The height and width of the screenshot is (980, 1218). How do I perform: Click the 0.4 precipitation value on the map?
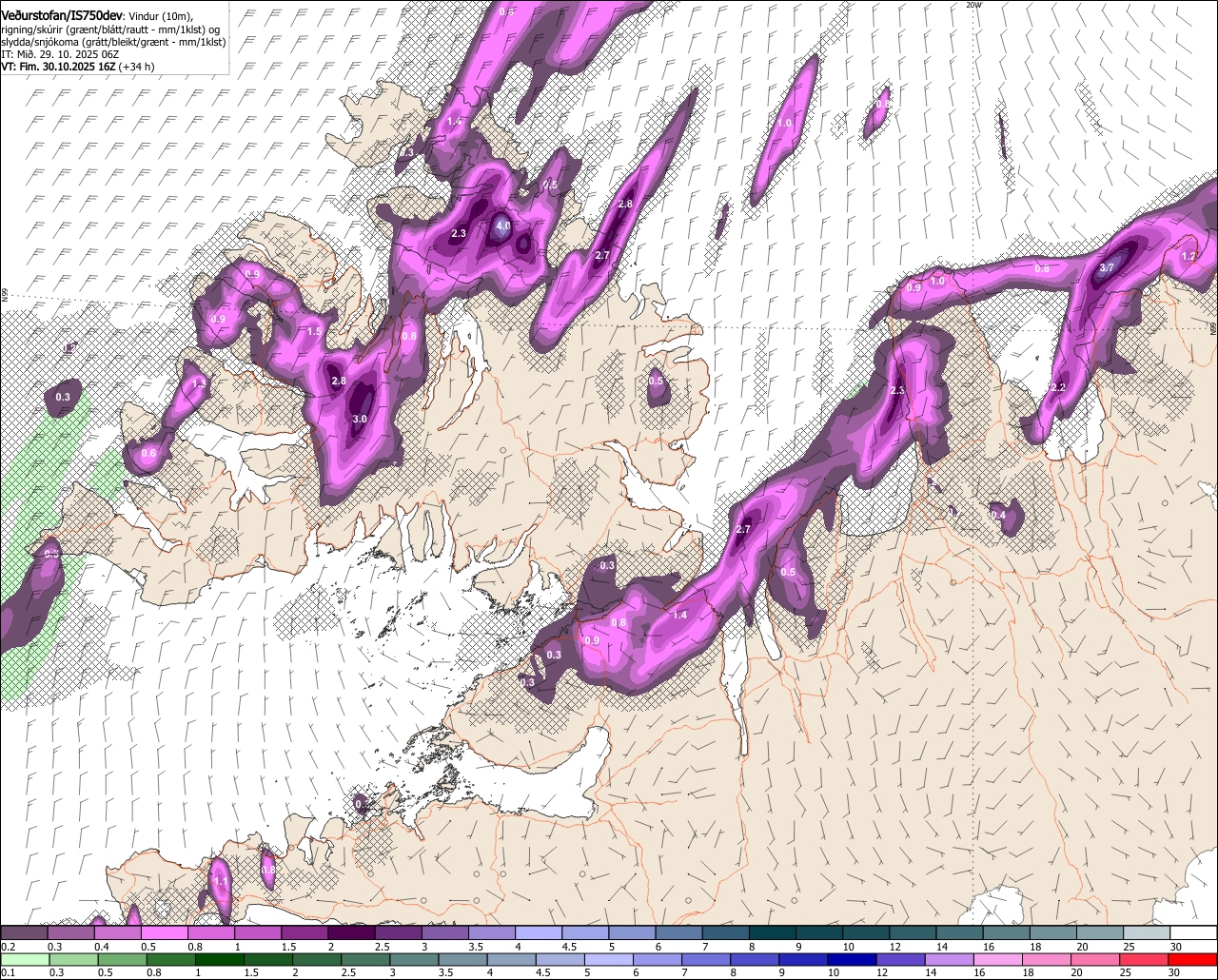pyautogui.click(x=997, y=515)
